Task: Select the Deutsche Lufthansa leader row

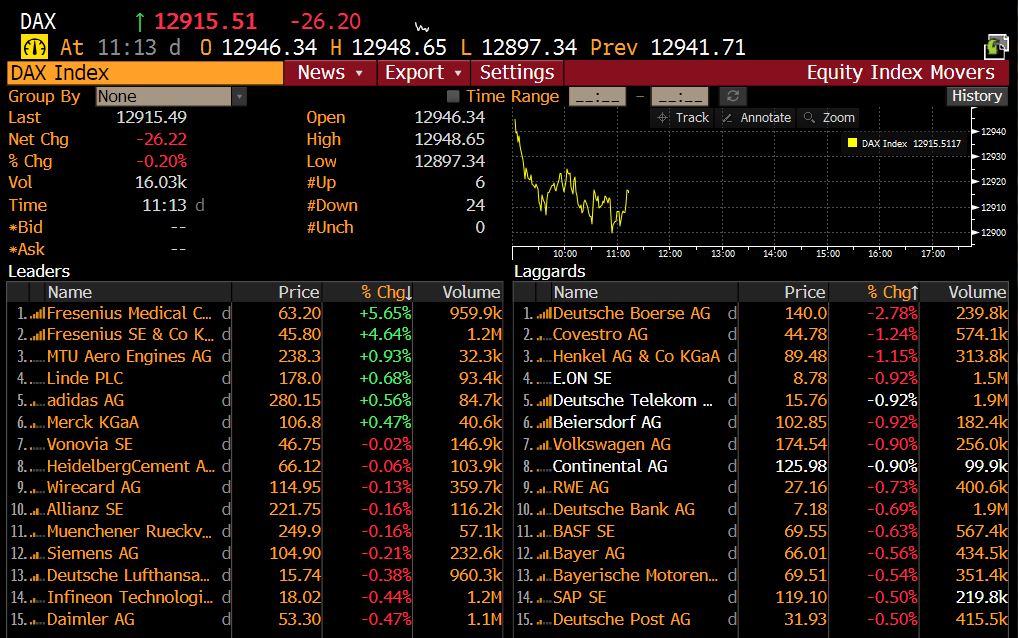Action: click(255, 576)
